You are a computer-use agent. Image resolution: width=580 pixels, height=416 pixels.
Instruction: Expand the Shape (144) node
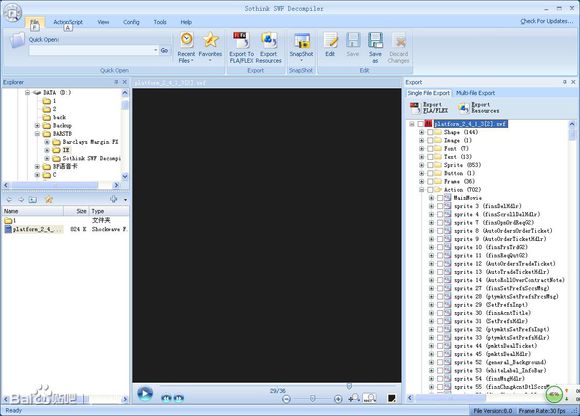point(421,132)
